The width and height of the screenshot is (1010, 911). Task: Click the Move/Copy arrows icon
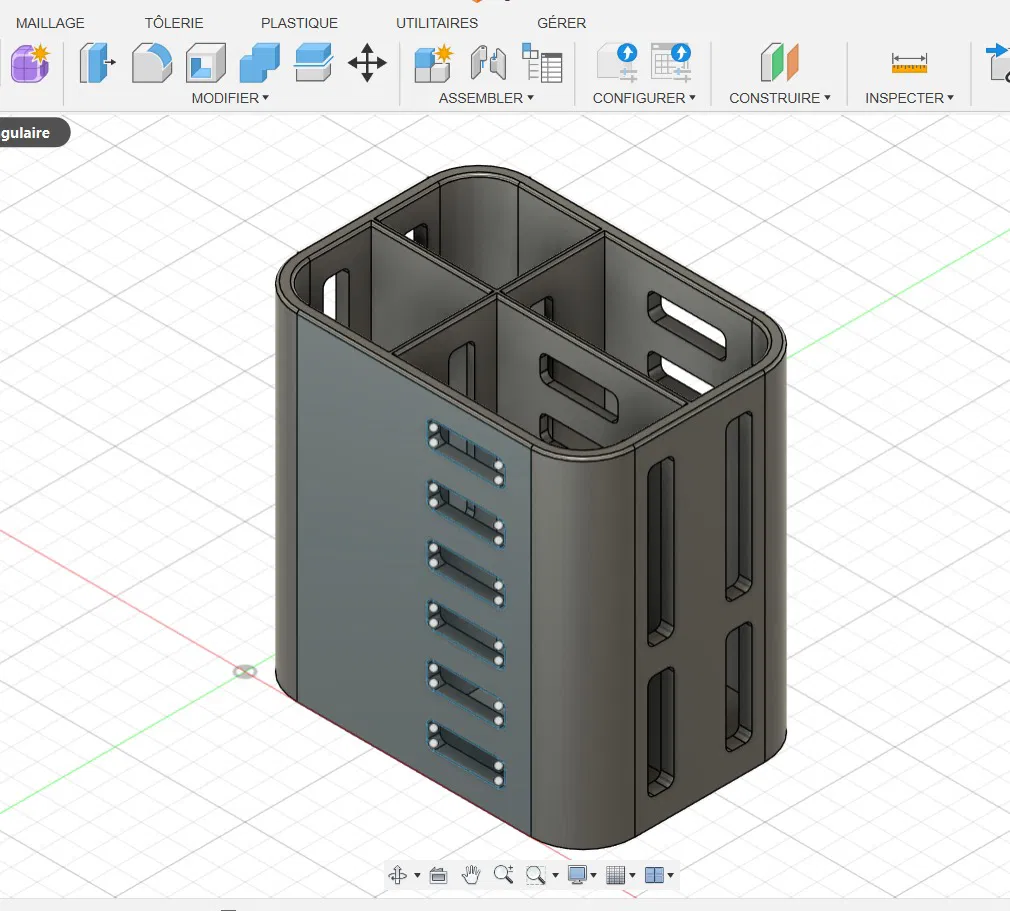[x=367, y=62]
